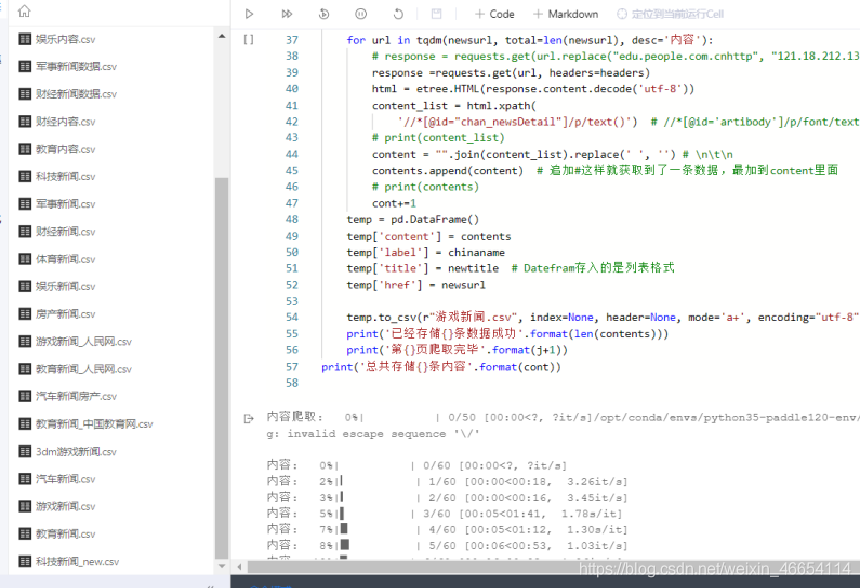
Task: Add a new Code cell
Action: (494, 14)
